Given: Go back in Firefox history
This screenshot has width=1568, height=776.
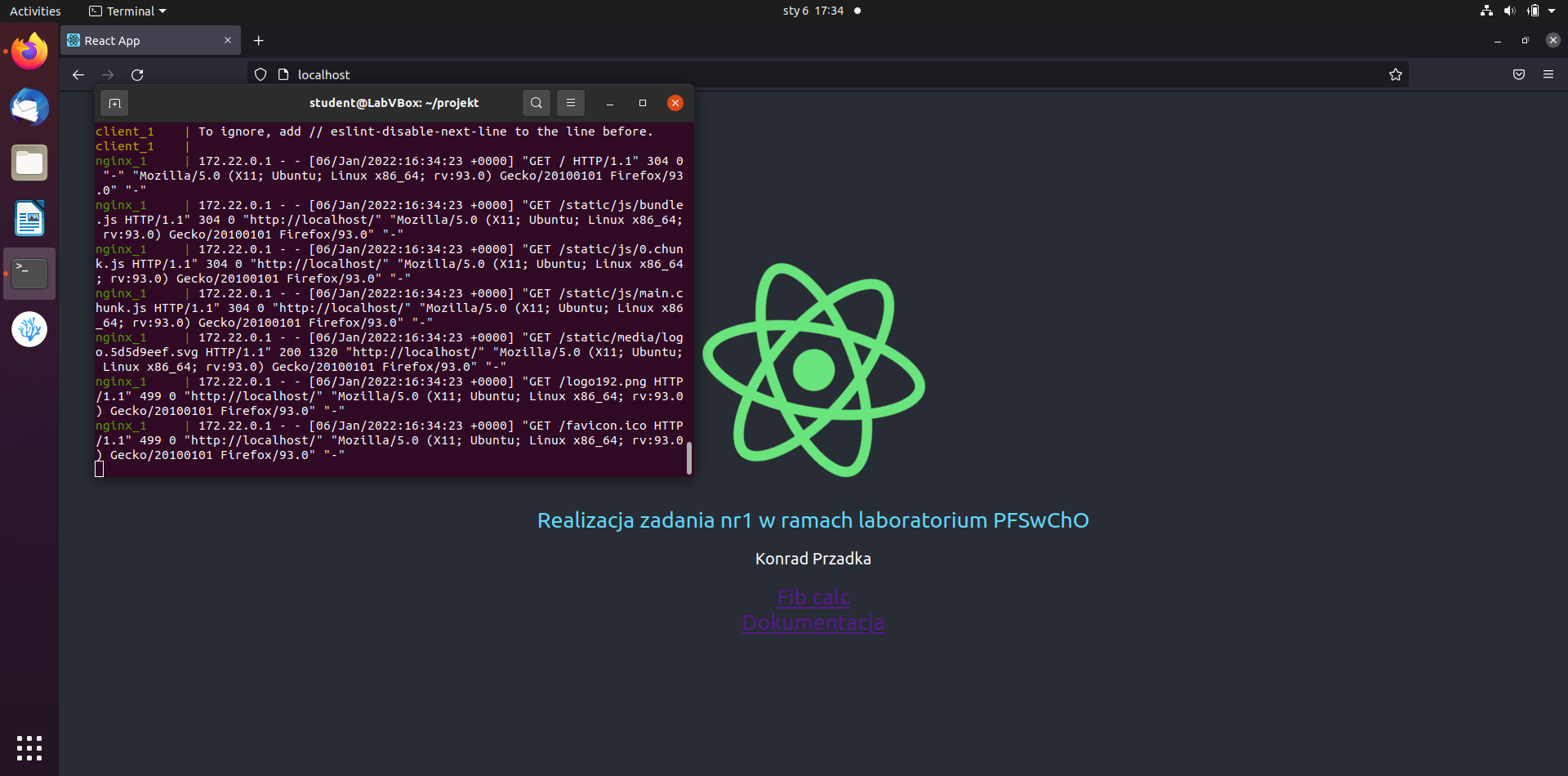Looking at the screenshot, I should coord(78,74).
